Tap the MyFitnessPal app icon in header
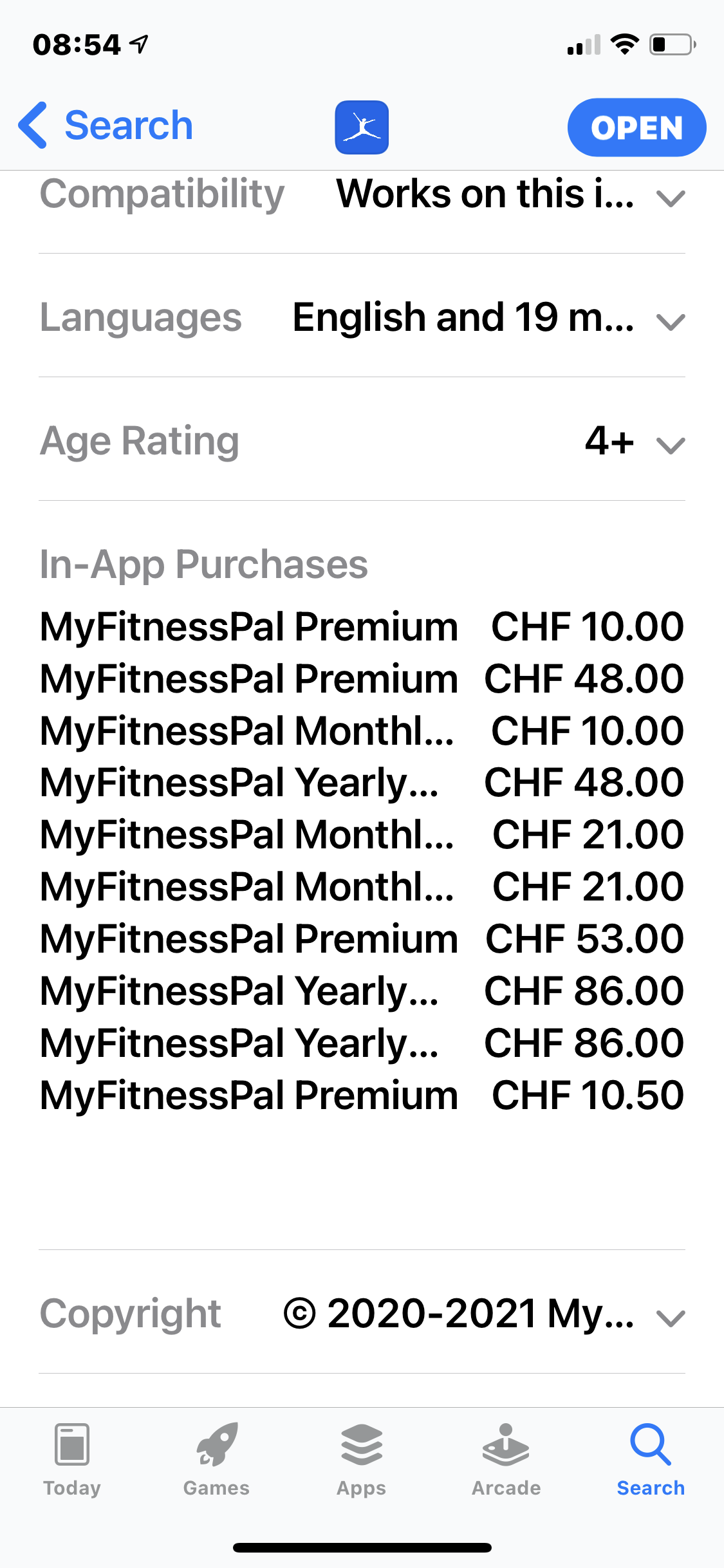The image size is (724, 1568). (362, 127)
